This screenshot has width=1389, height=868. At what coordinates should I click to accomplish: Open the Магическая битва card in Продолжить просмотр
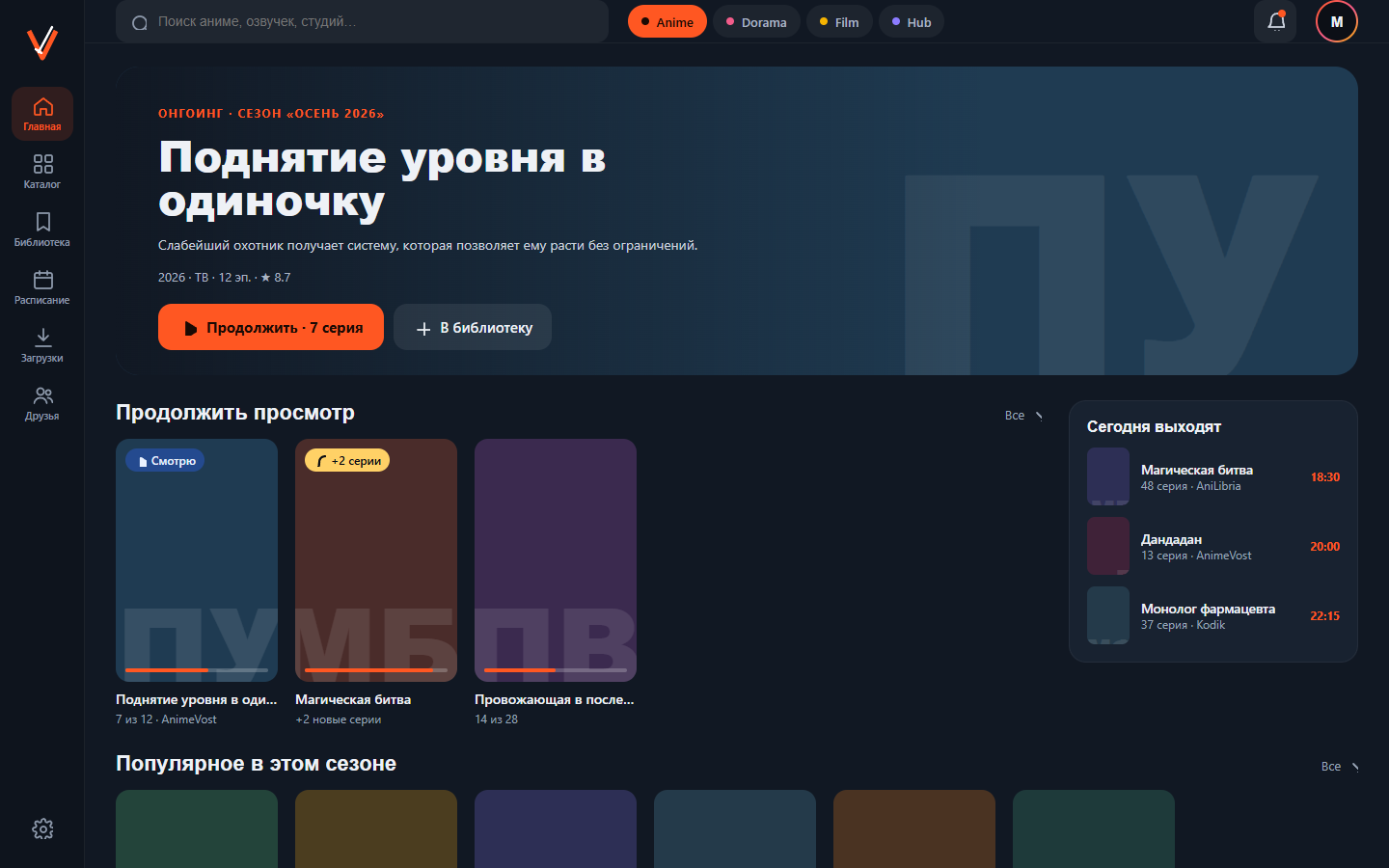(x=376, y=560)
